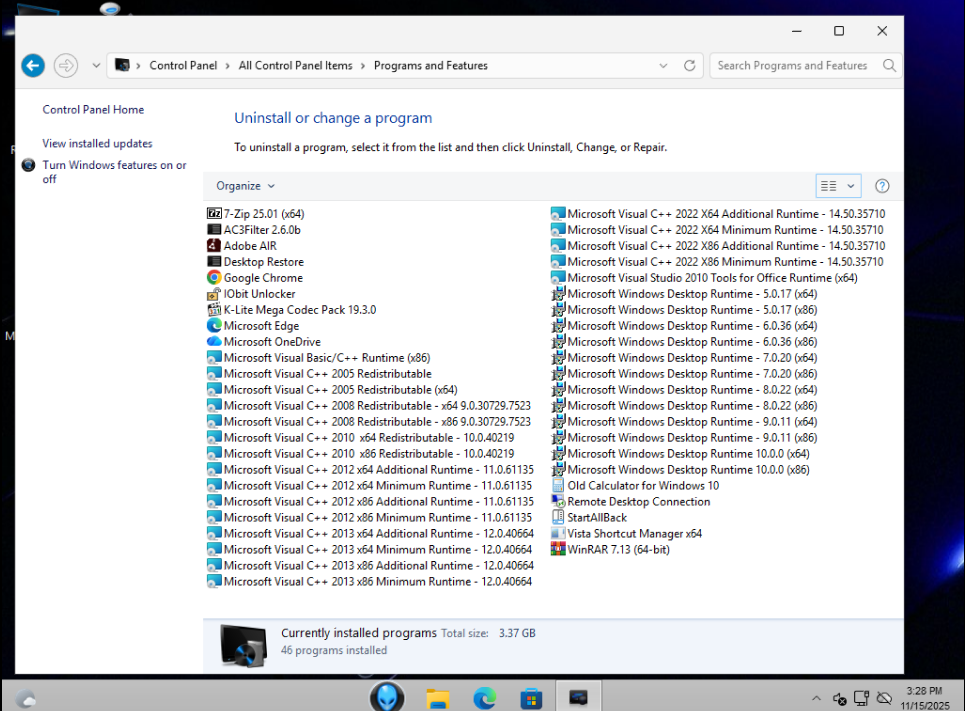Image resolution: width=965 pixels, height=711 pixels.
Task: Click the change view layout button
Action: pos(829,186)
